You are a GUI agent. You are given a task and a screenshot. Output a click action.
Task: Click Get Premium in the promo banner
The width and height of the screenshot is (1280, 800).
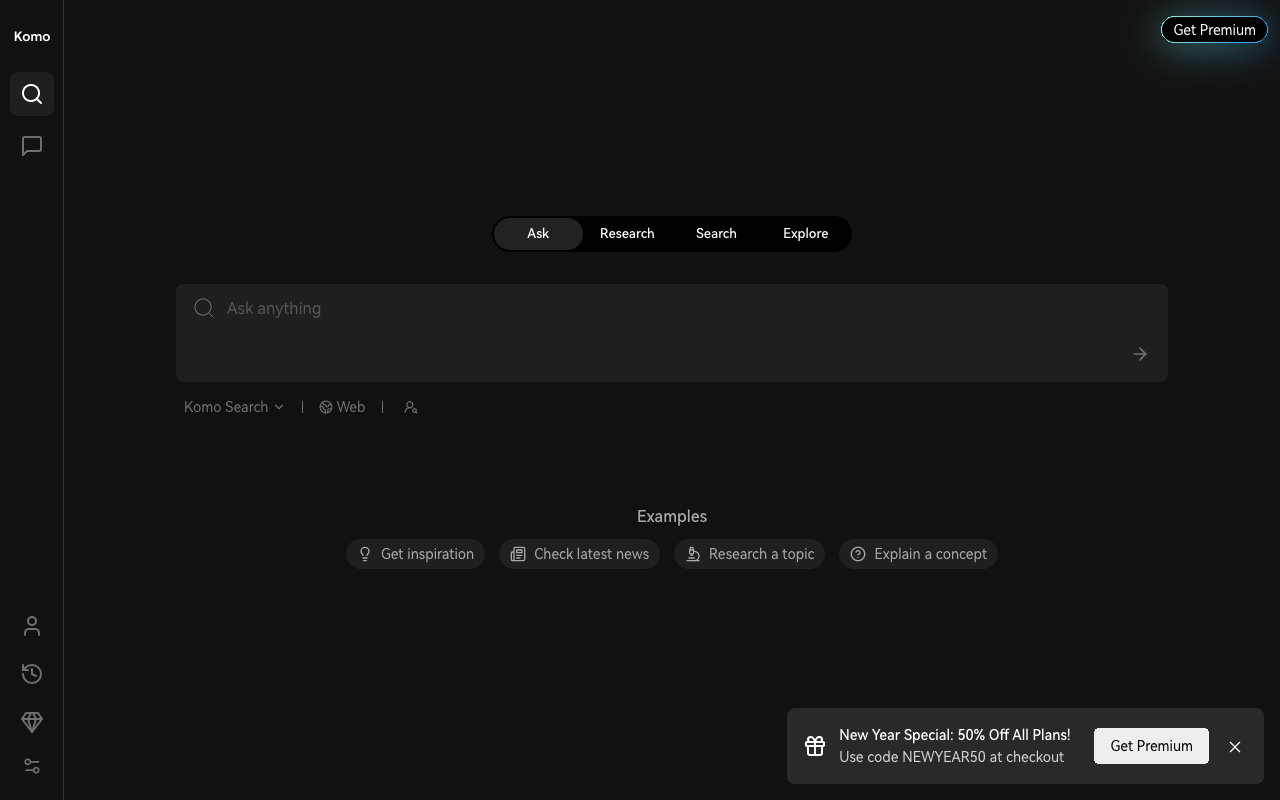pos(1151,746)
